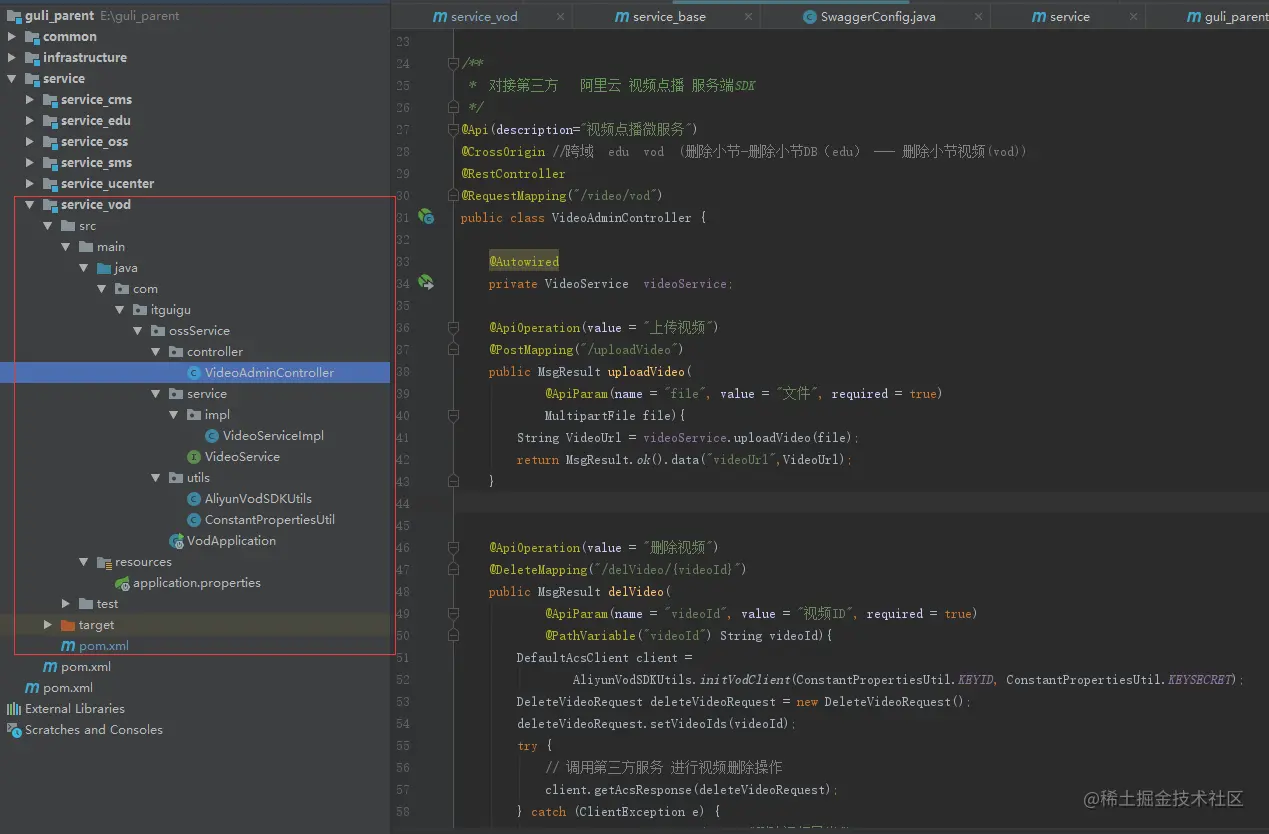Click the @Autowired annotation in the editor
The image size is (1269, 834).
524,261
